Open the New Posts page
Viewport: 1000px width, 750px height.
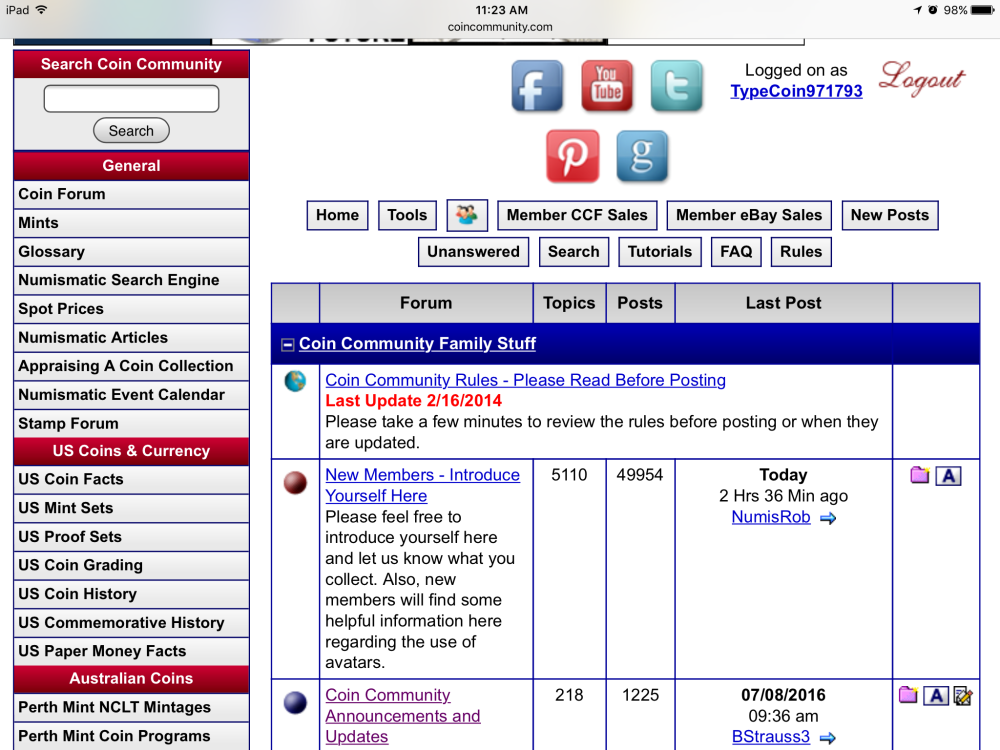point(890,215)
